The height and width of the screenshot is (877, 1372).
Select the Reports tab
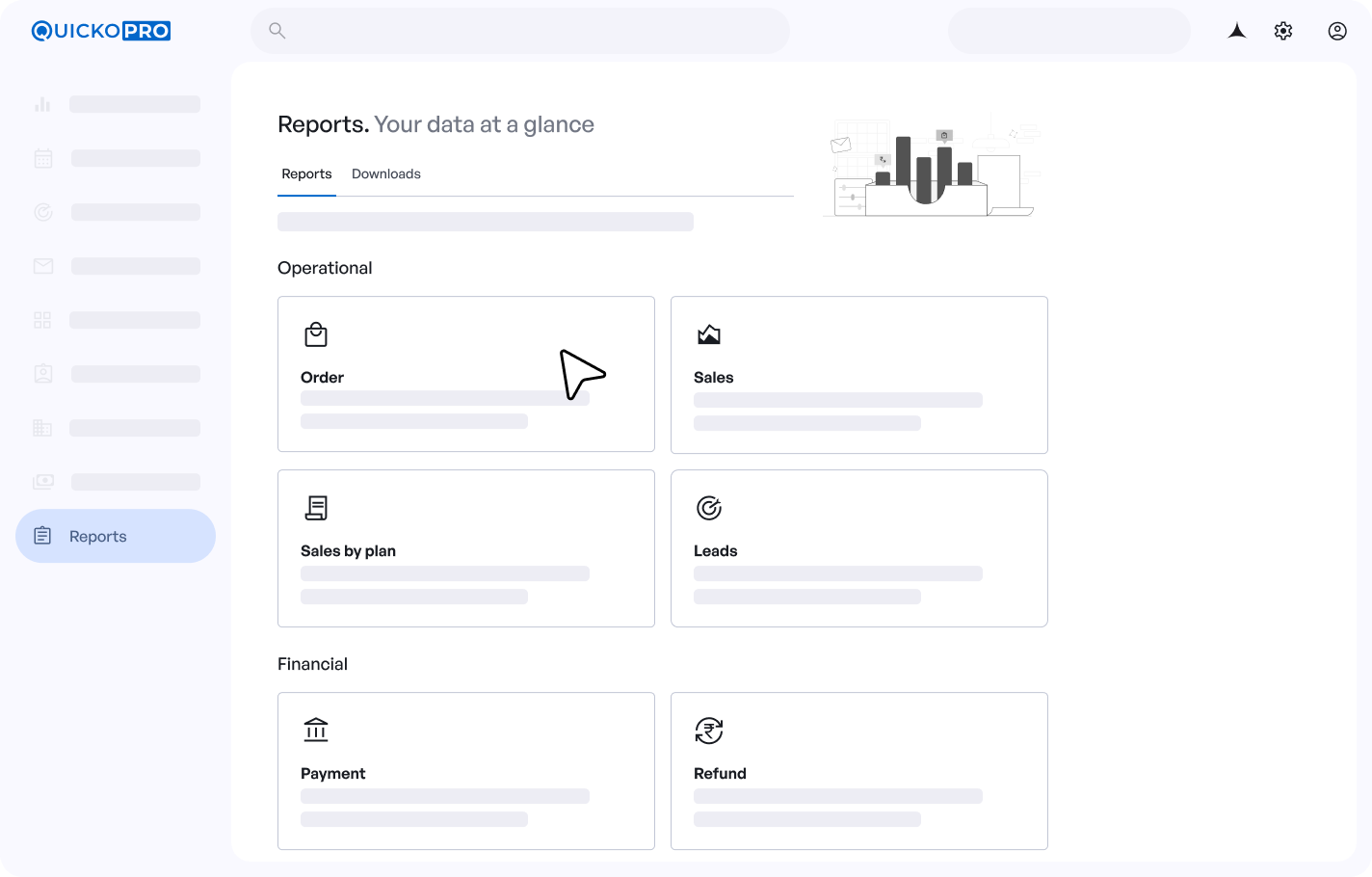306,174
